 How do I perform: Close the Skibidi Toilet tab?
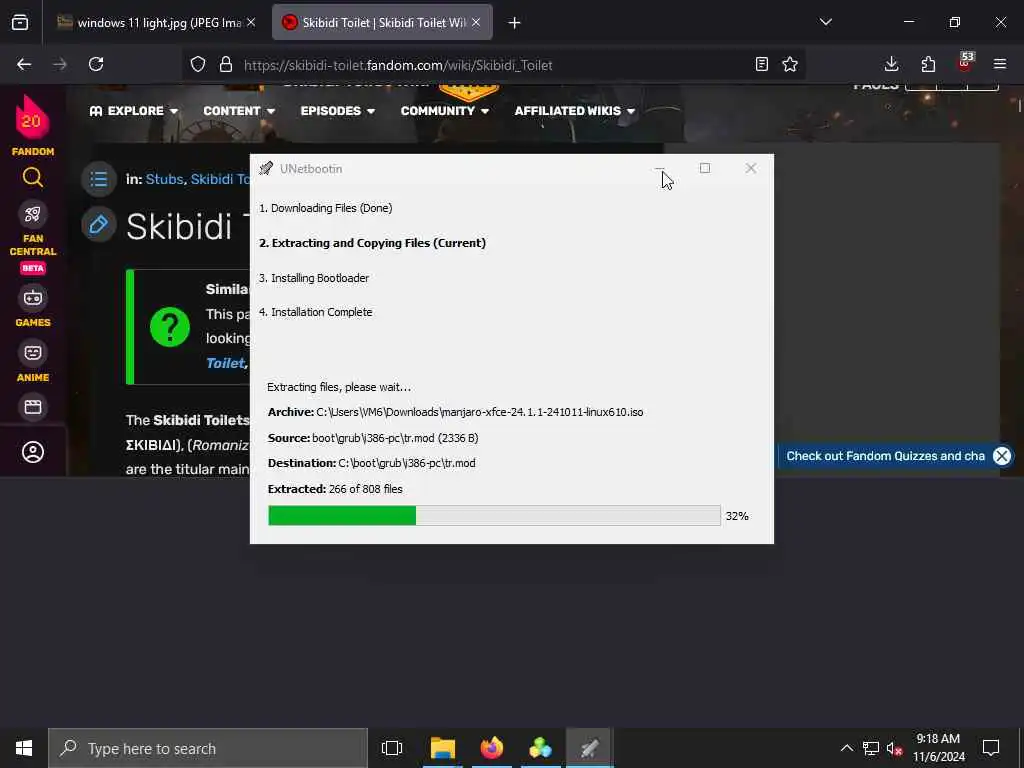pyautogui.click(x=476, y=23)
